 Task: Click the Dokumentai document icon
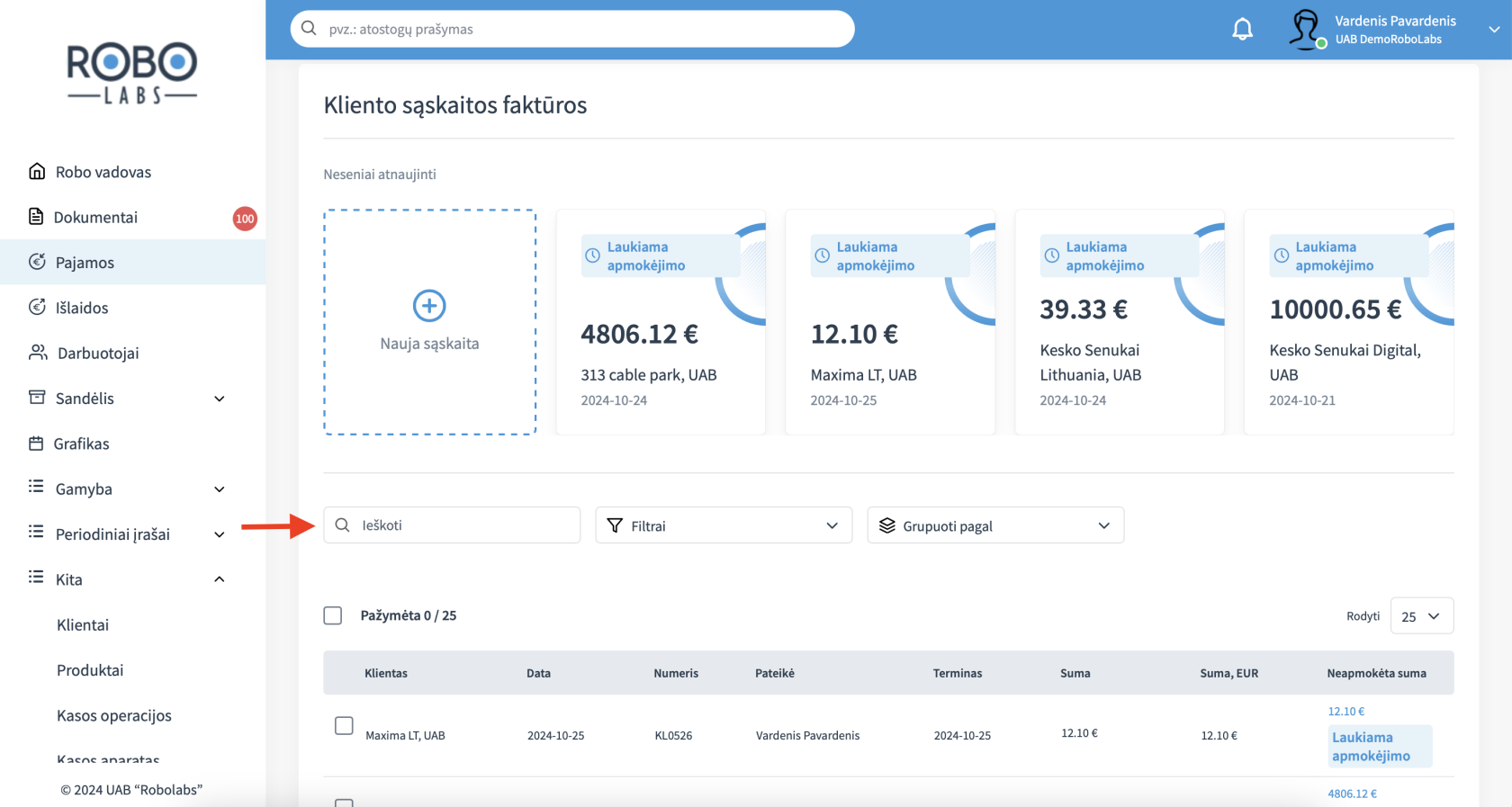[36, 216]
